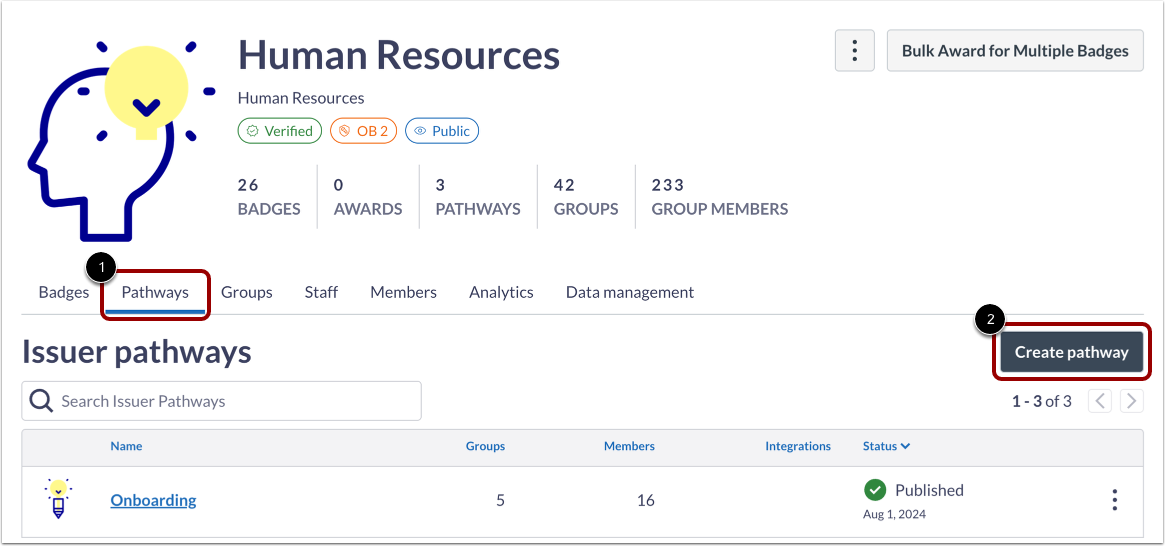The image size is (1165, 546).
Task: Open the Data management tab
Action: point(630,292)
